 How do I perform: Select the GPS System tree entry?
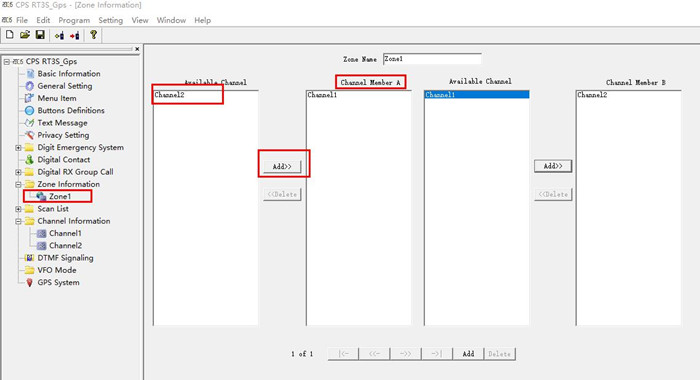[58, 282]
